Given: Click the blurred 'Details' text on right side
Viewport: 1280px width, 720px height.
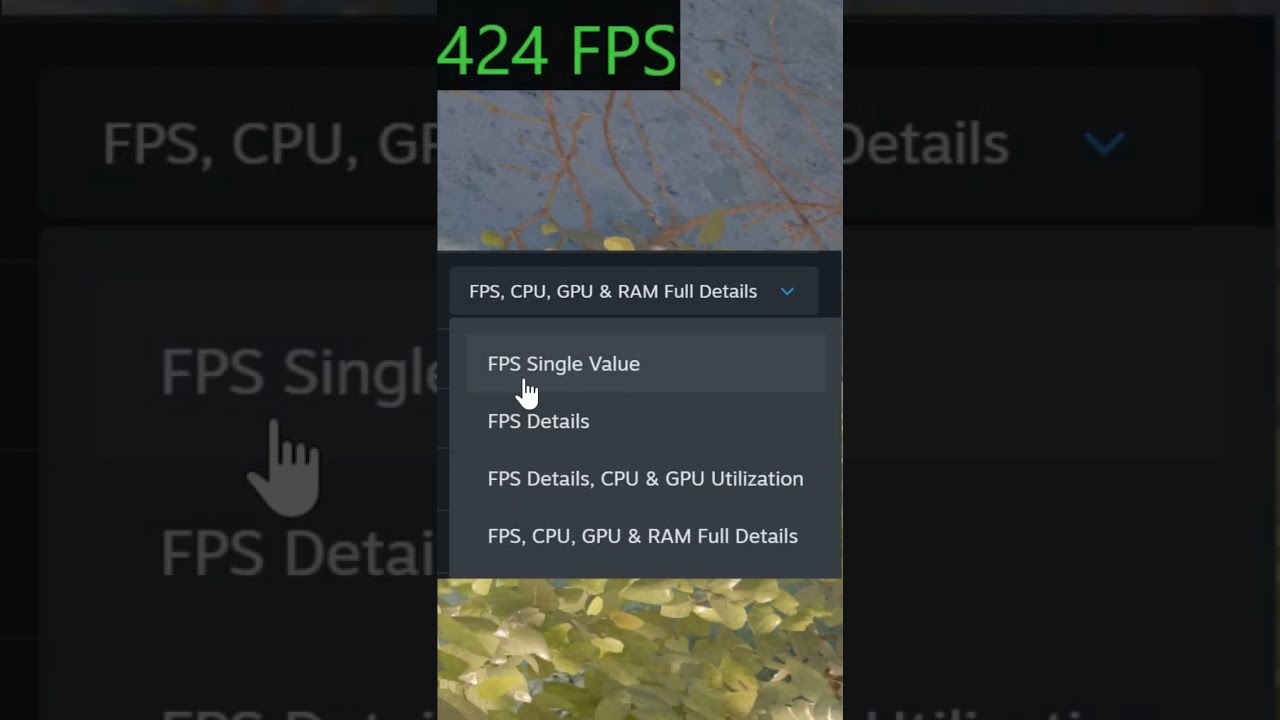Looking at the screenshot, I should [925, 144].
